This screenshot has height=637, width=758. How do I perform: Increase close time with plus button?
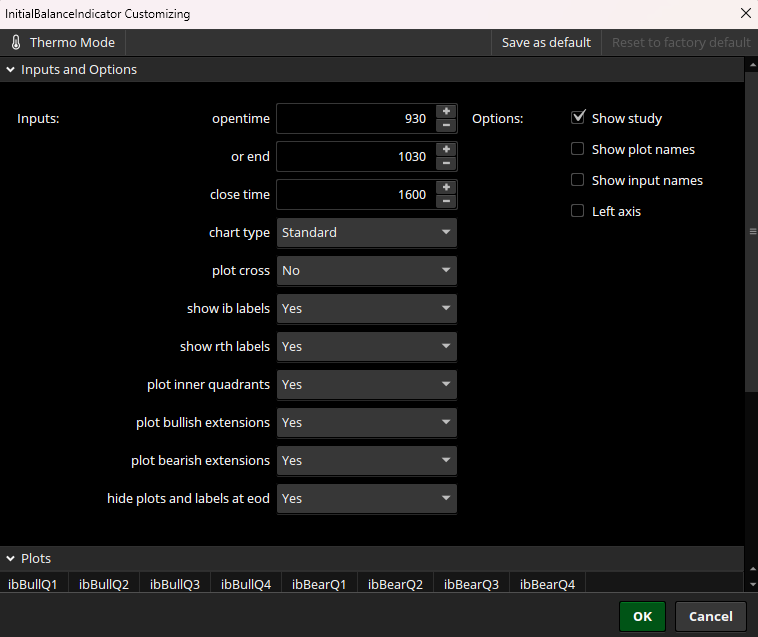click(446, 187)
